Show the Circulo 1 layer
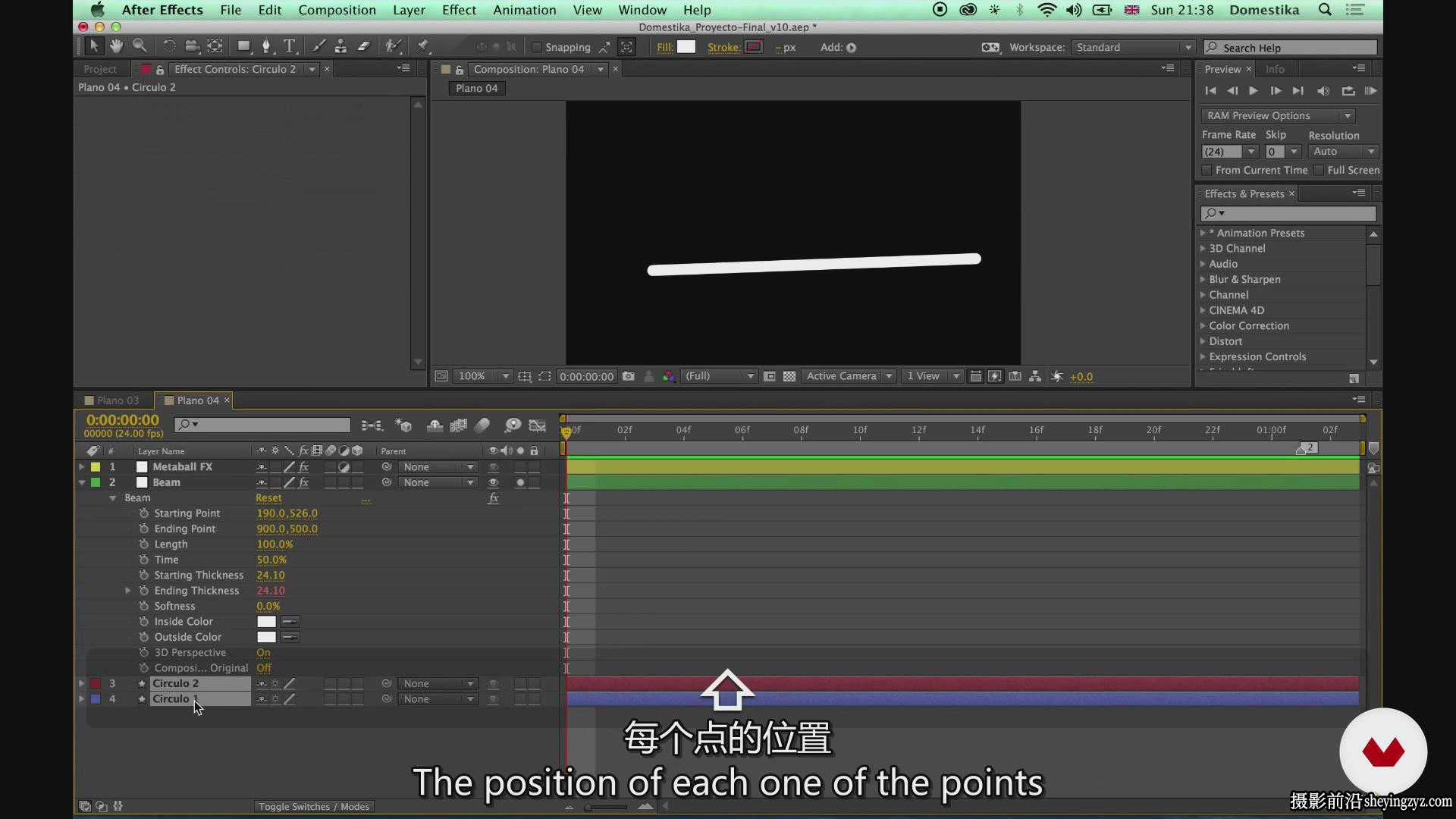Screen dimensions: 1456x819 pos(493,699)
